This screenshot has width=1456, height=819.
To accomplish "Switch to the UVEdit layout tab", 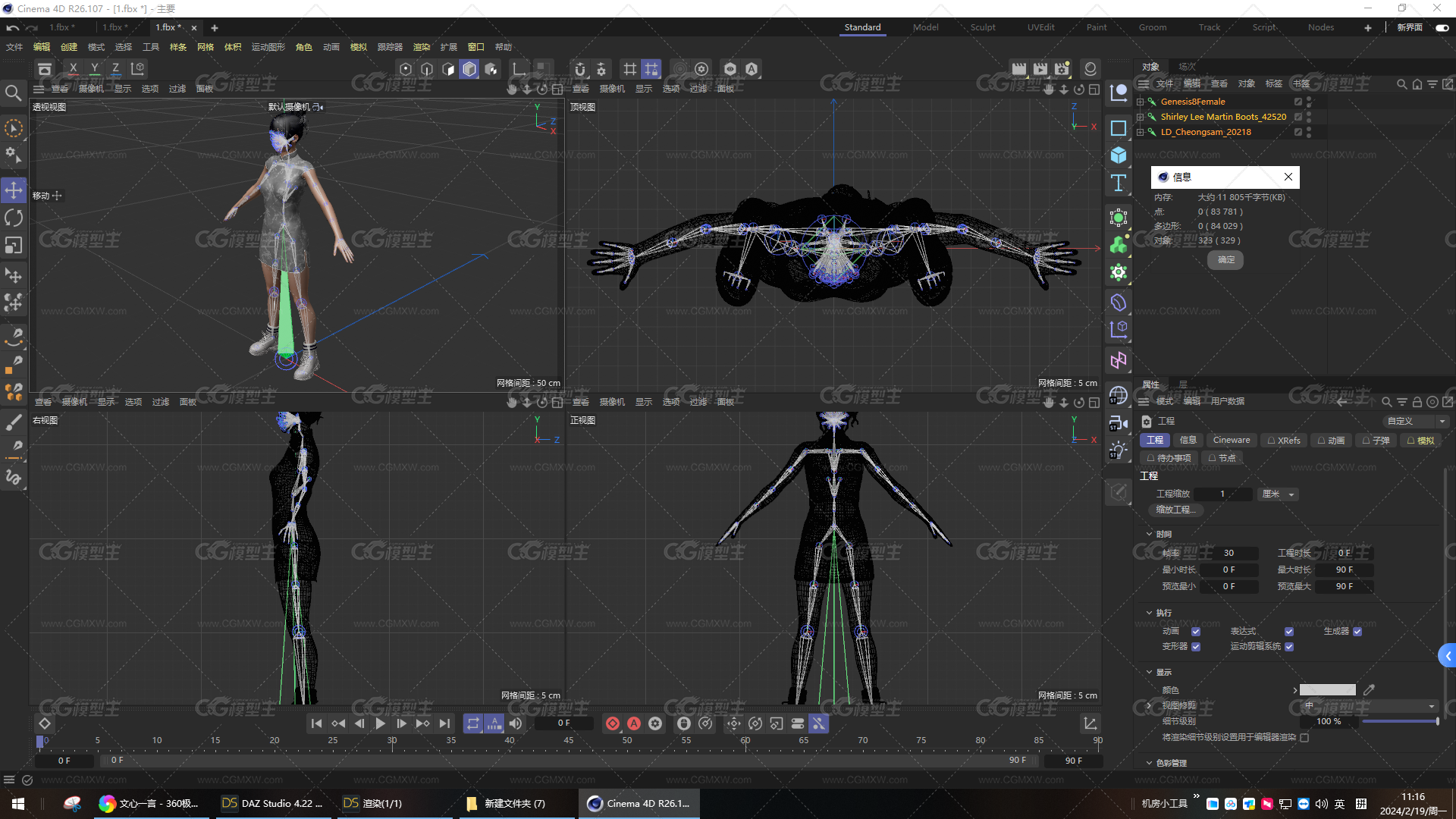I will click(x=1040, y=27).
